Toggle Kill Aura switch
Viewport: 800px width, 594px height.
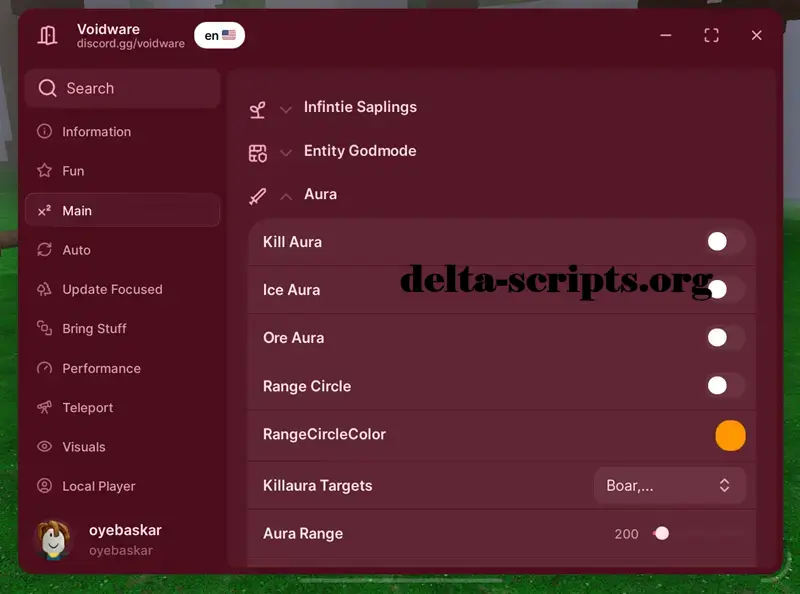point(726,241)
